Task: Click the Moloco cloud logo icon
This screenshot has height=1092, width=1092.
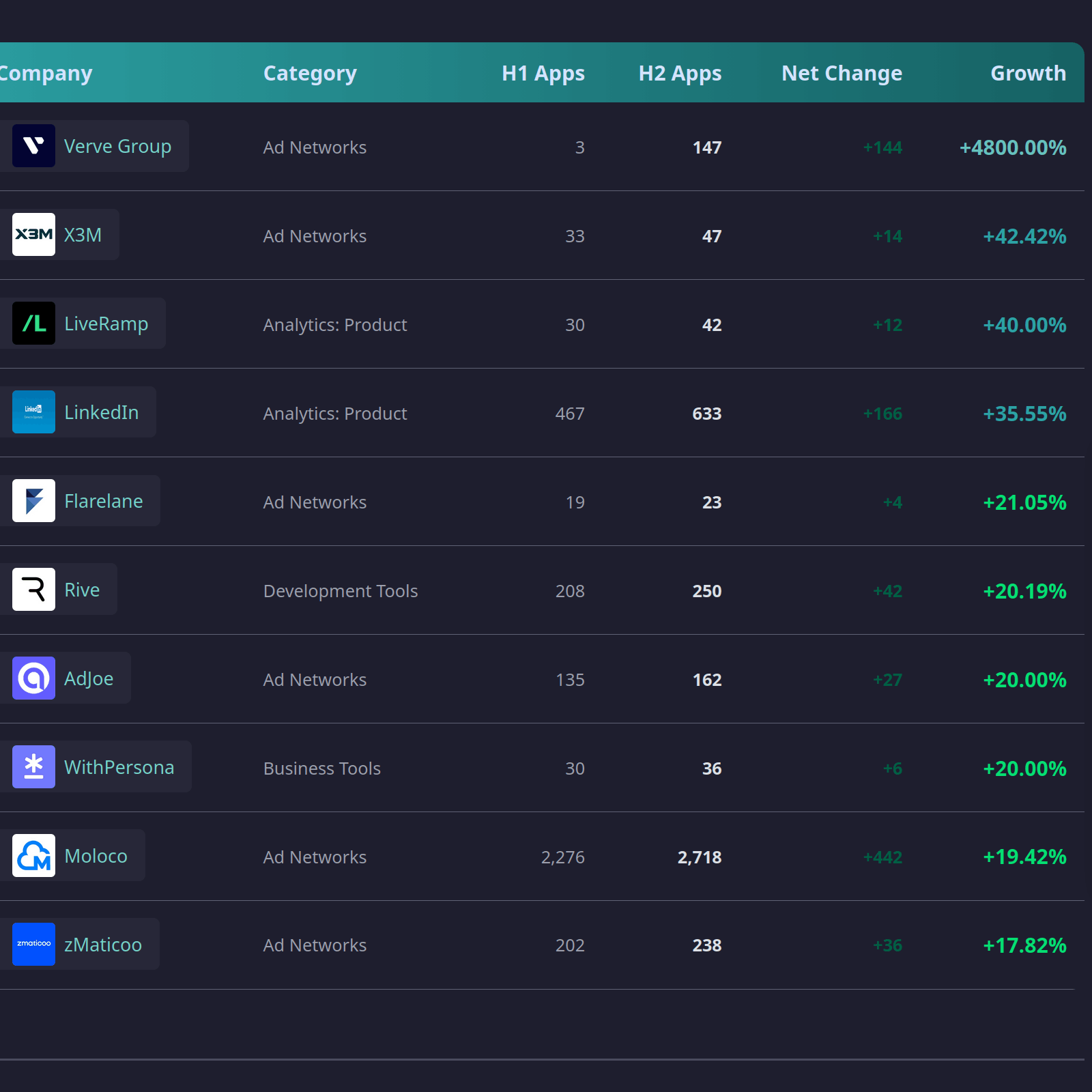Action: (33, 855)
